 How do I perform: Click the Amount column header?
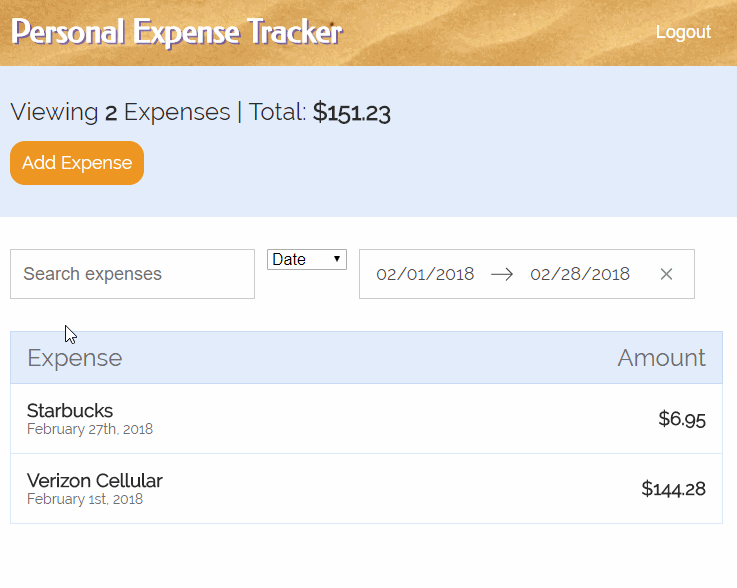[x=661, y=358]
